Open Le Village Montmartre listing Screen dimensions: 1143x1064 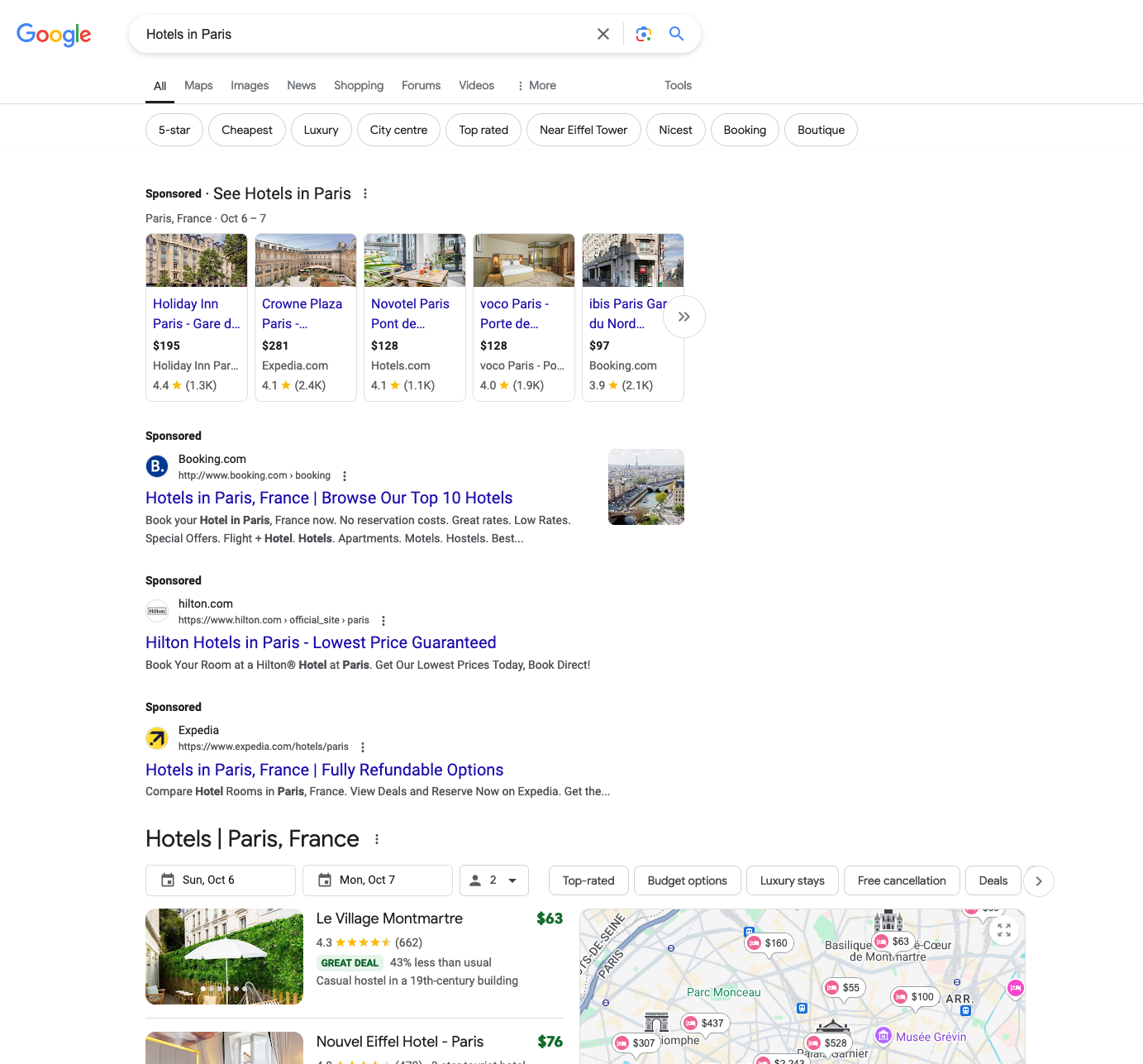click(x=389, y=918)
